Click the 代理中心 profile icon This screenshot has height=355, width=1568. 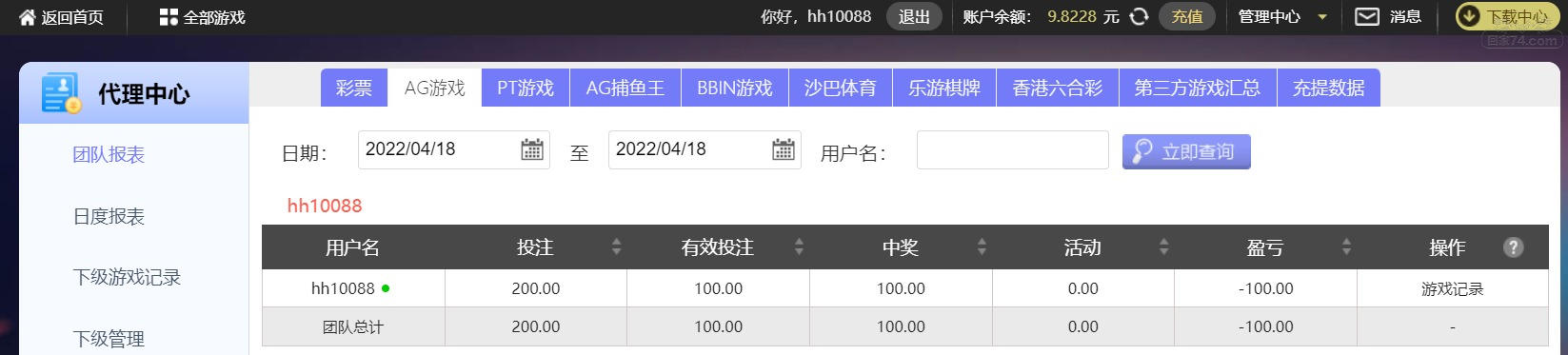click(x=60, y=93)
